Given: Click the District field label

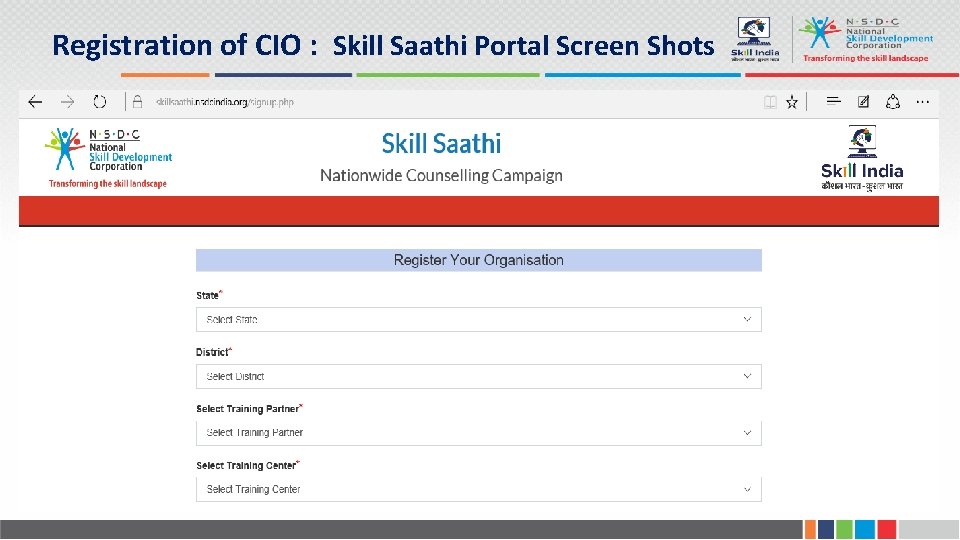Looking at the screenshot, I should [x=212, y=352].
